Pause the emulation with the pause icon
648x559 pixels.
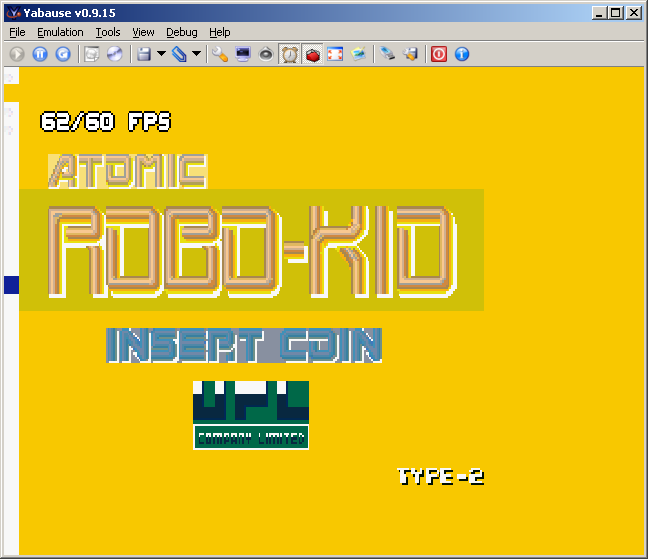click(x=40, y=54)
